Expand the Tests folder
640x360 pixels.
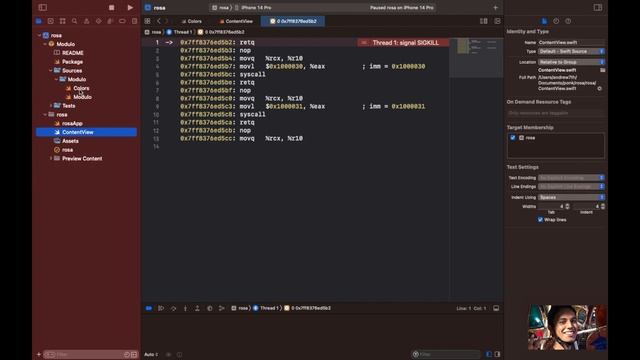click(51, 106)
